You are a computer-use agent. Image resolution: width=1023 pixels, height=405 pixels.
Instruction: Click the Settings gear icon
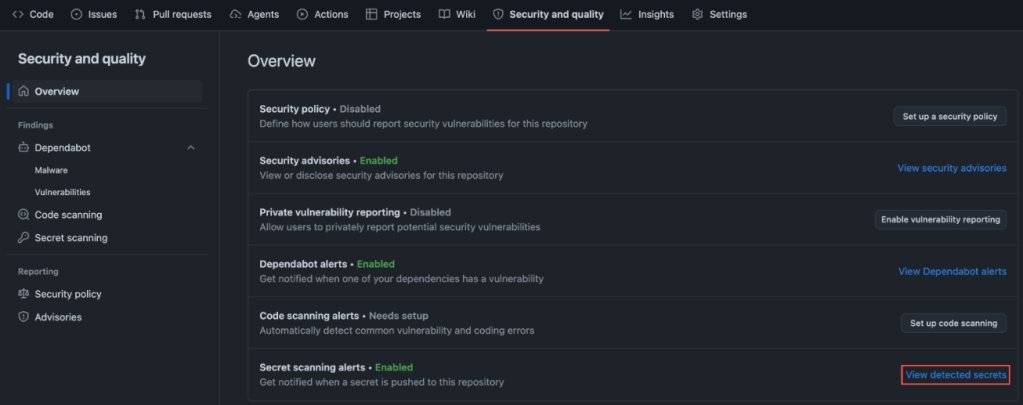pyautogui.click(x=697, y=14)
